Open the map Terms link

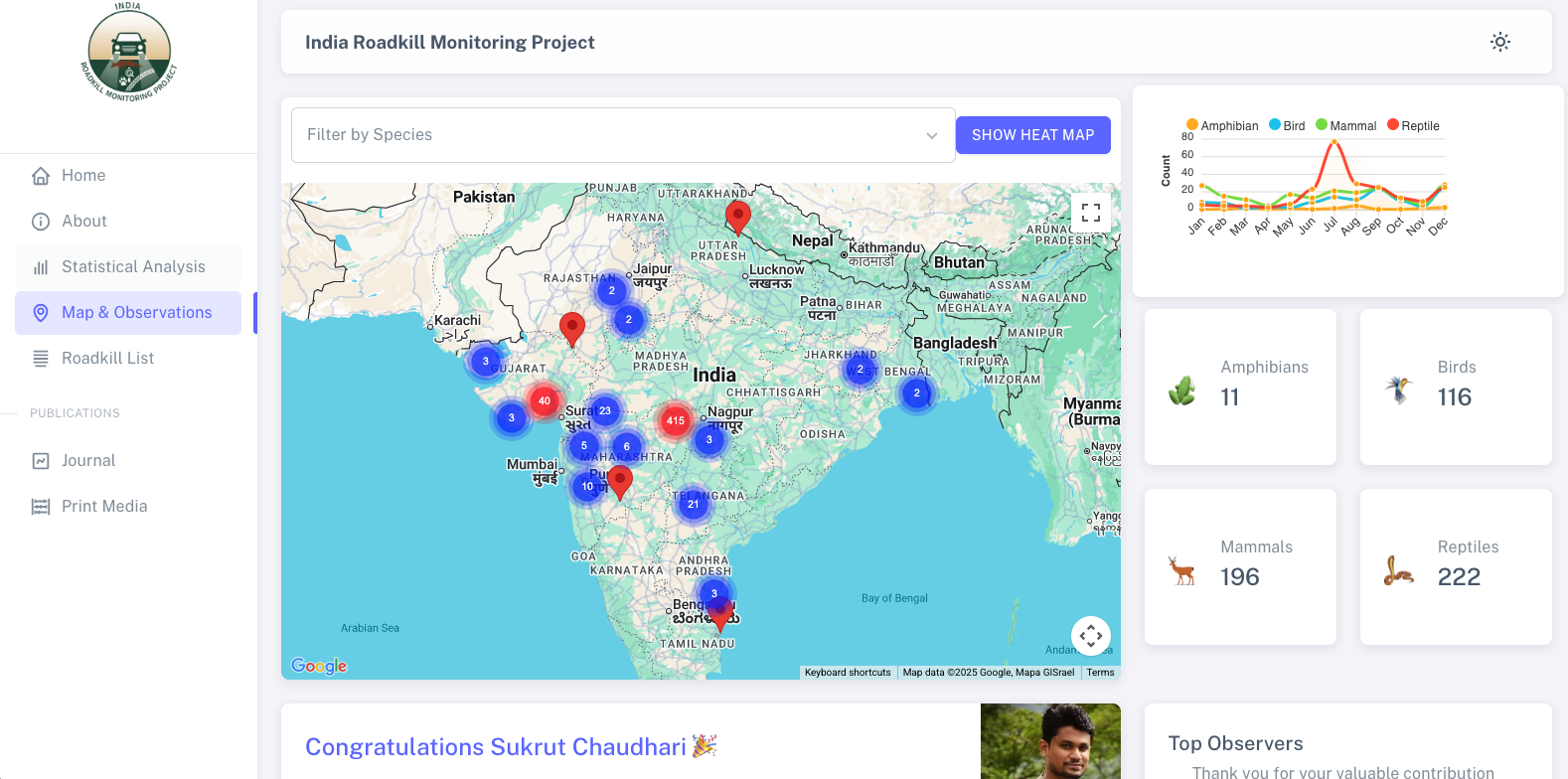coord(1100,673)
